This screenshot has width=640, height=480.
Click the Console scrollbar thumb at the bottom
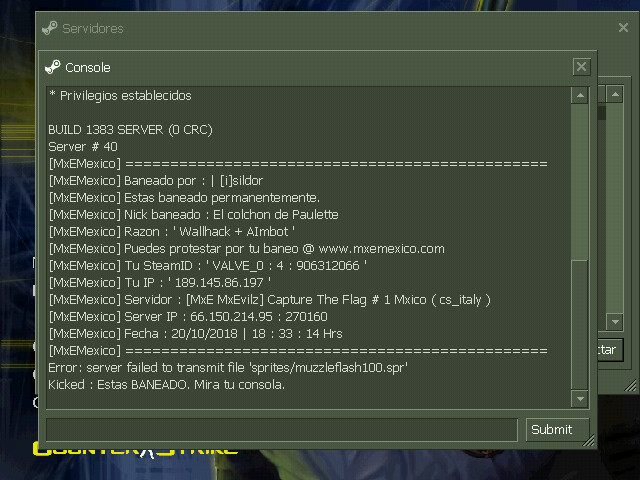click(x=580, y=324)
